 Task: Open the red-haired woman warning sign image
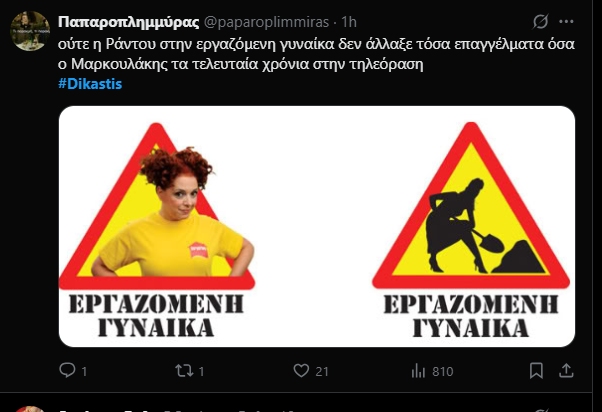pos(157,227)
